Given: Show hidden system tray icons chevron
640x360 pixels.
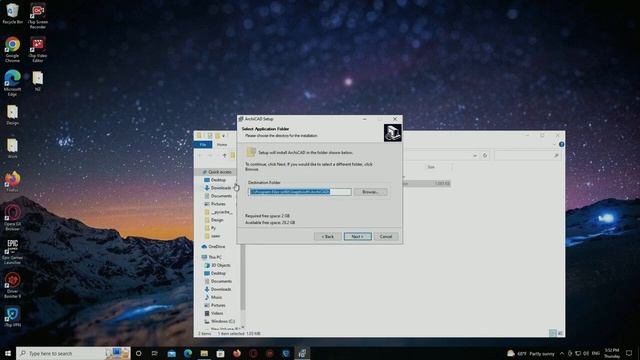Looking at the screenshot, I should 562,353.
